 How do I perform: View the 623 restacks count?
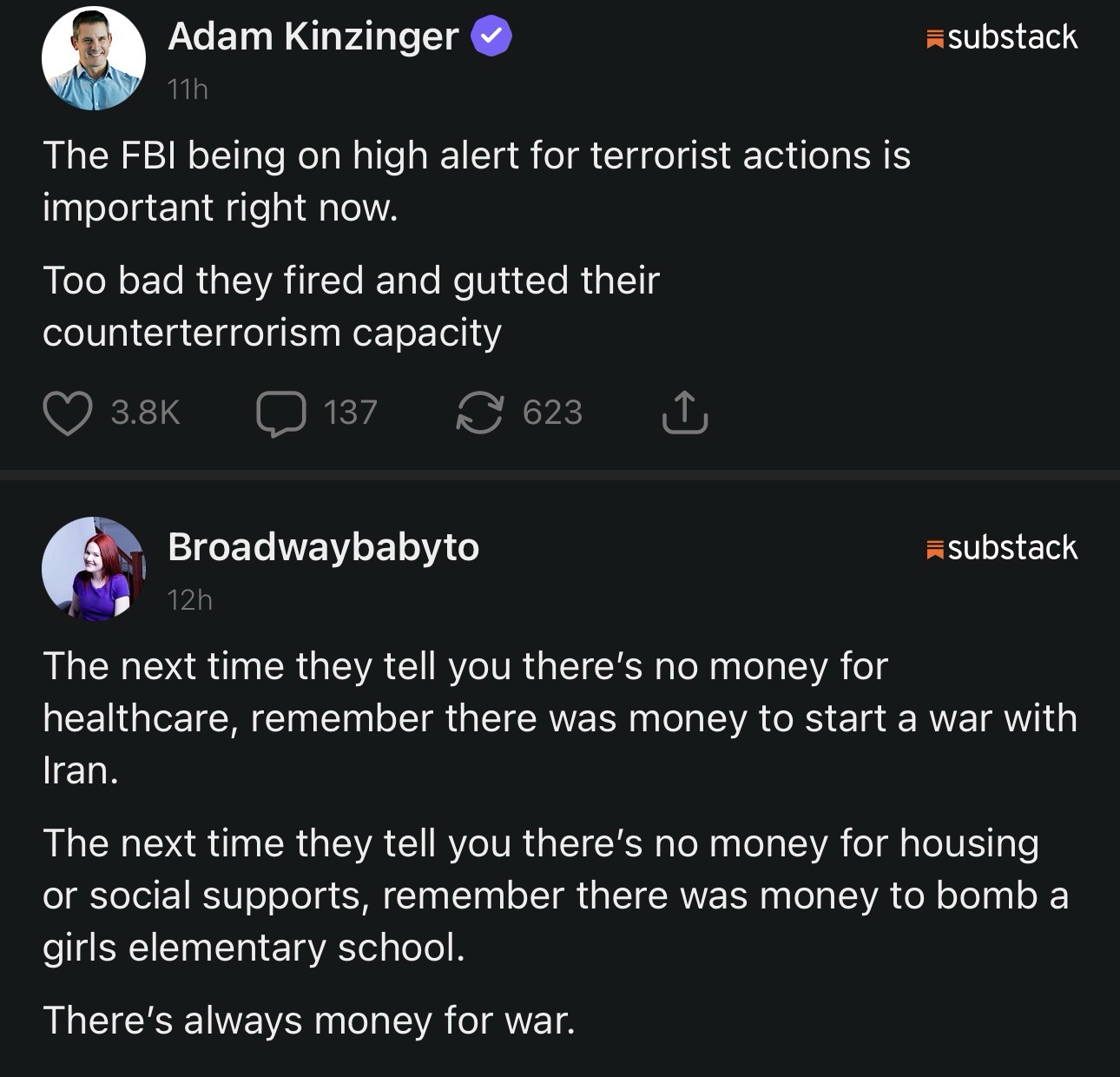552,413
